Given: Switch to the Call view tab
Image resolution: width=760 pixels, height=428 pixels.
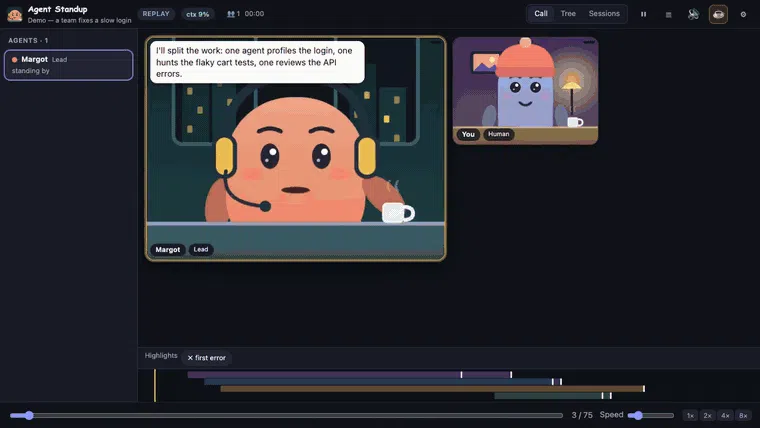Looking at the screenshot, I should point(540,14).
